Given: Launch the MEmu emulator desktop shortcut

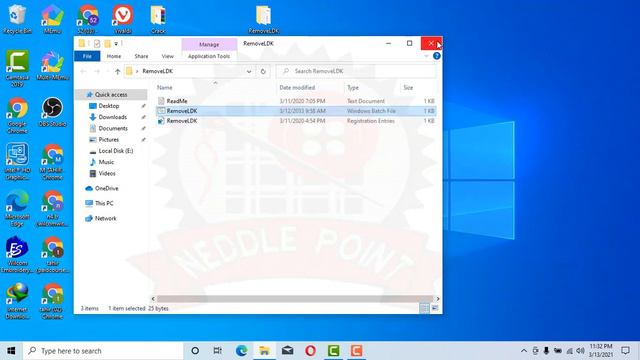Looking at the screenshot, I should 52,19.
